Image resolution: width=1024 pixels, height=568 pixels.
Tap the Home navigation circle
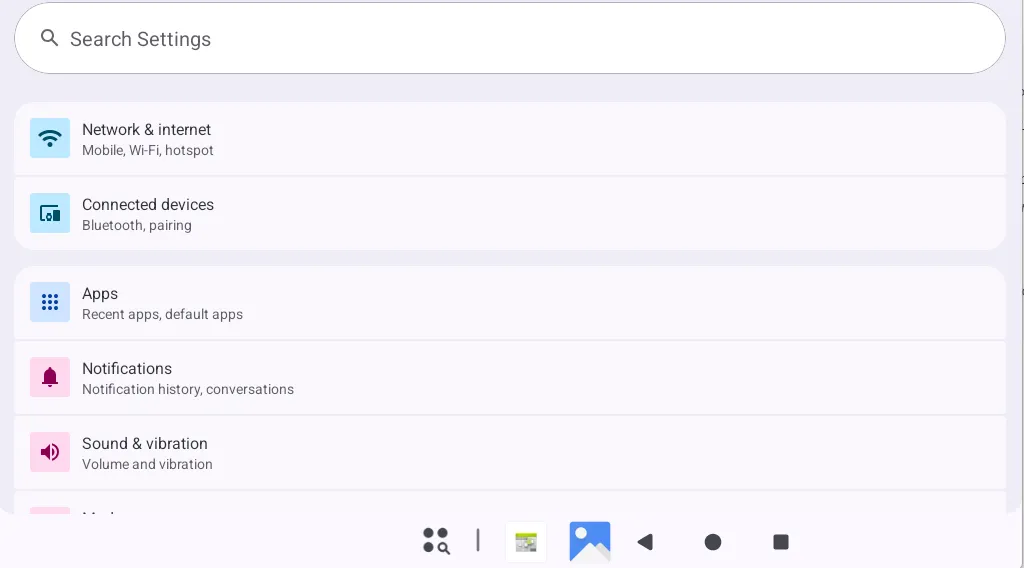(713, 542)
